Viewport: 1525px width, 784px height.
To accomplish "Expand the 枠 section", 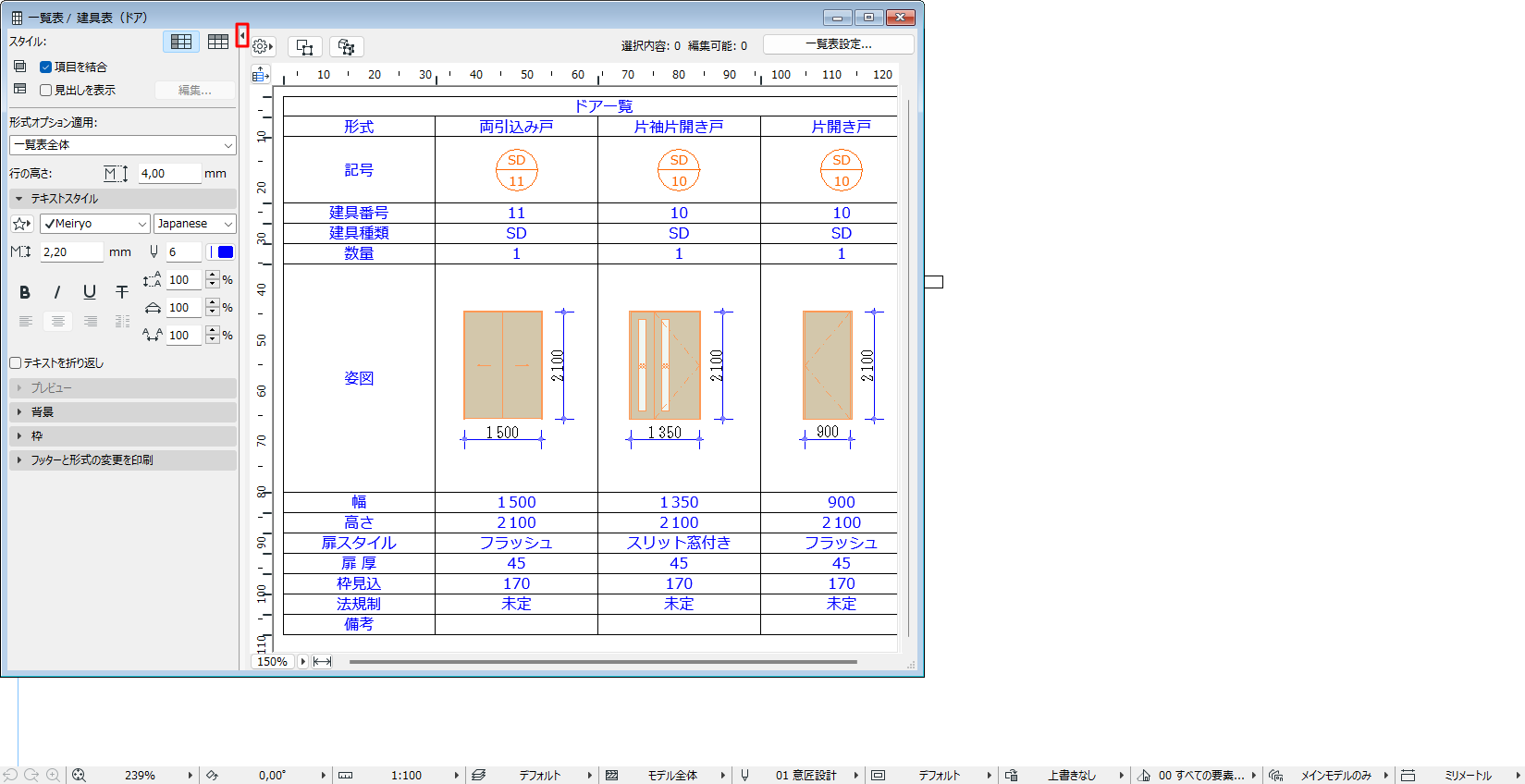I will click(123, 436).
